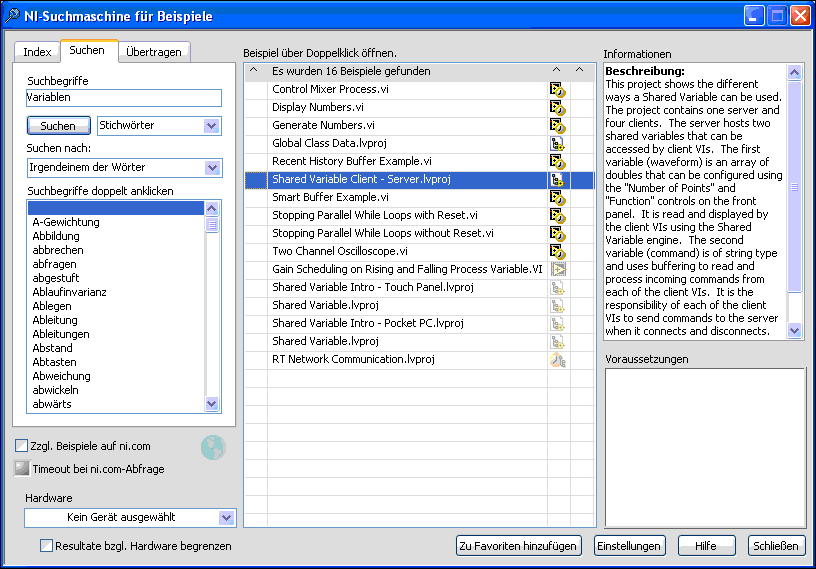The image size is (816, 569).
Task: Click the Timeout bei ni.com-Abfrage indicator
Action: coord(22,468)
